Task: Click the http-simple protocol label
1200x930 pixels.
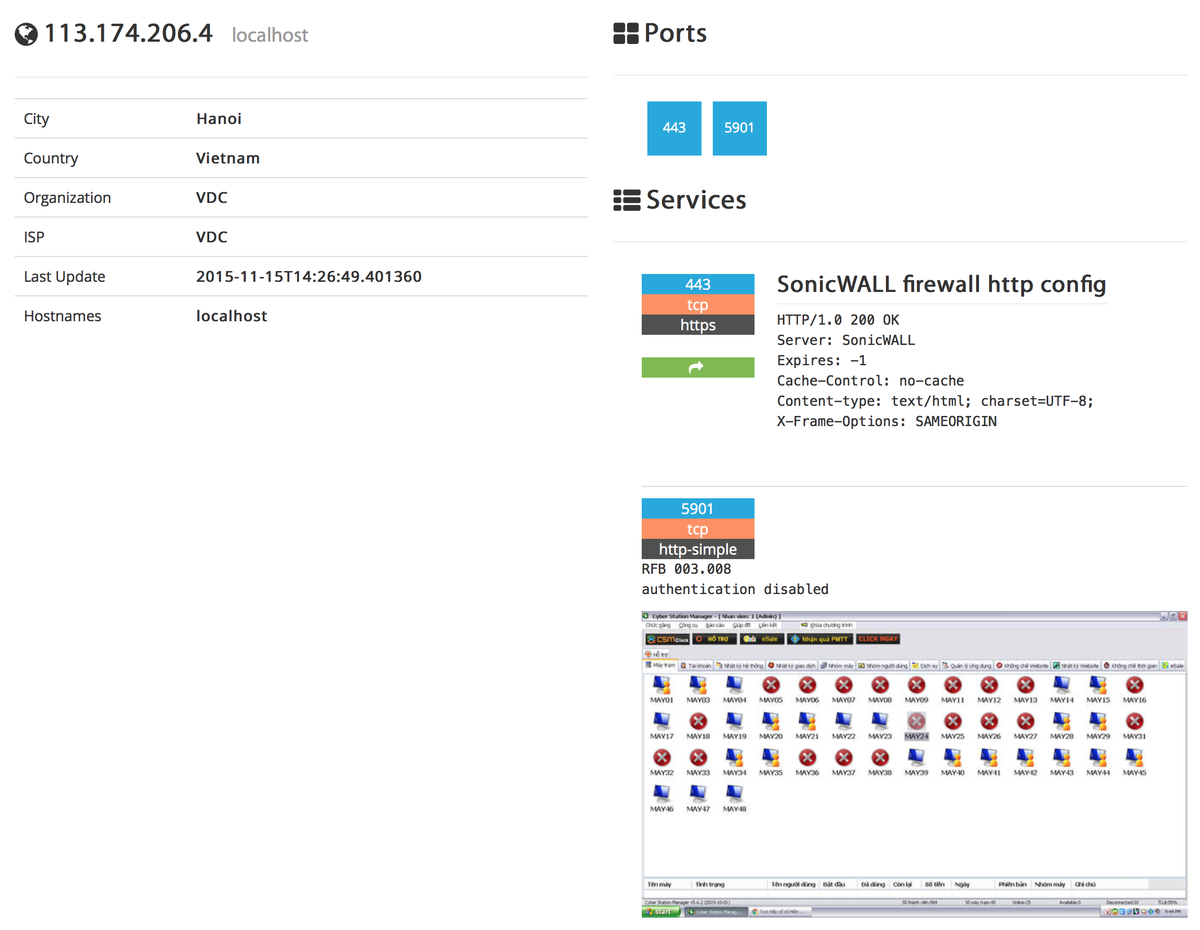Action: (698, 549)
